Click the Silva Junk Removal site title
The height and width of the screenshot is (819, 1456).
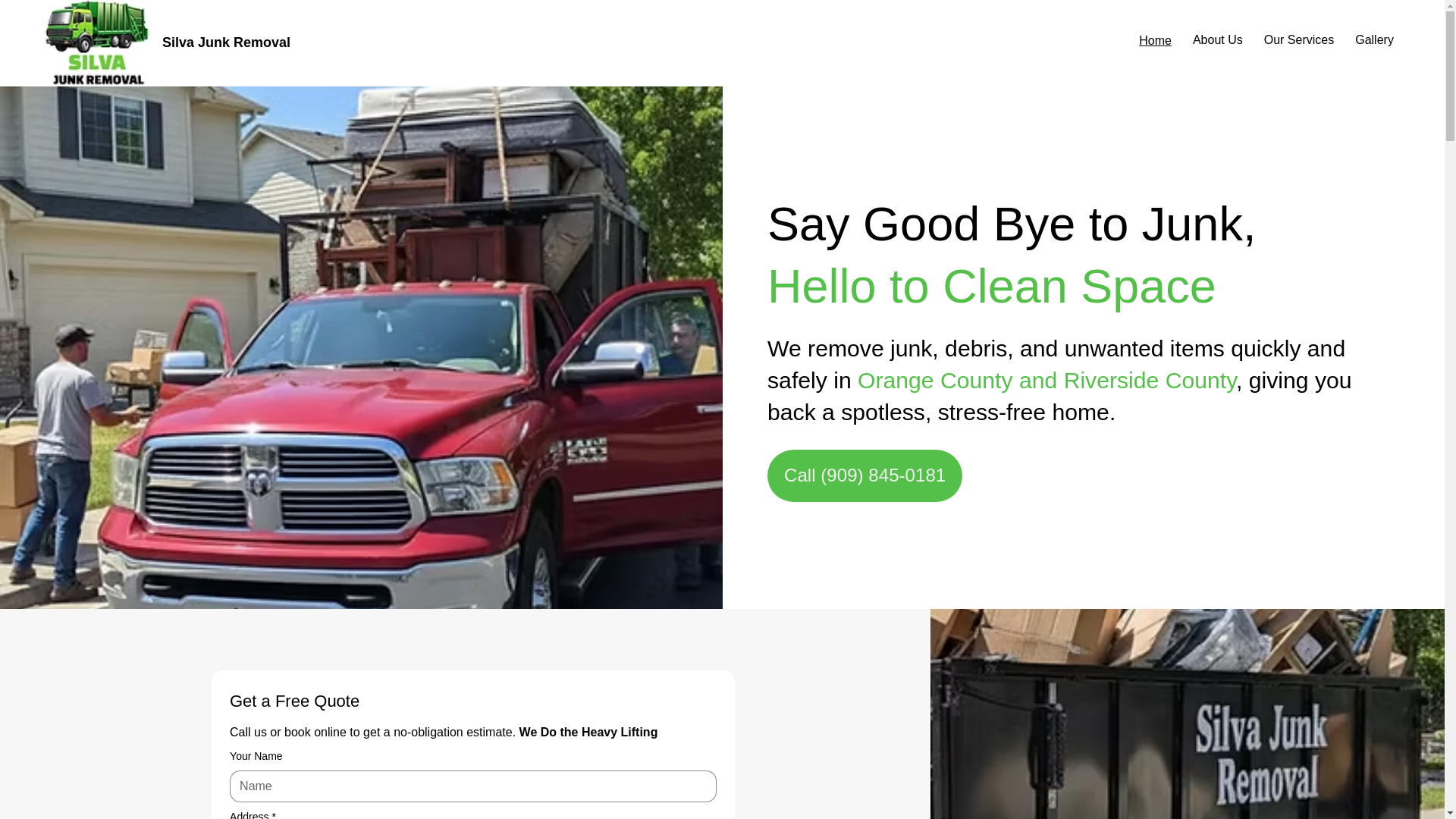click(x=226, y=42)
